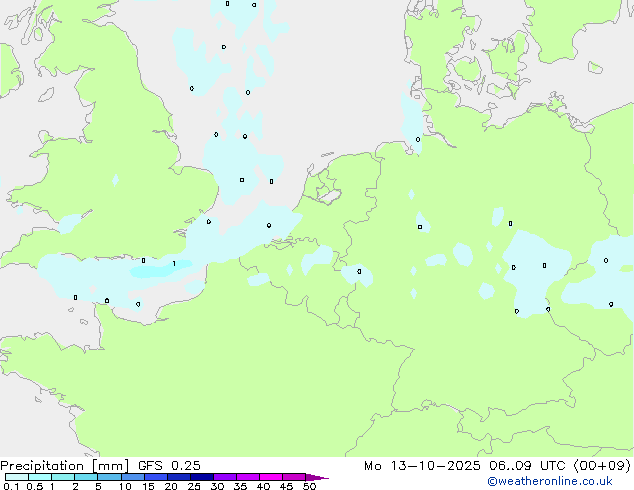This screenshot has height=490, width=634.
Task: Click the '[mm]' unit label
Action: tap(110, 466)
